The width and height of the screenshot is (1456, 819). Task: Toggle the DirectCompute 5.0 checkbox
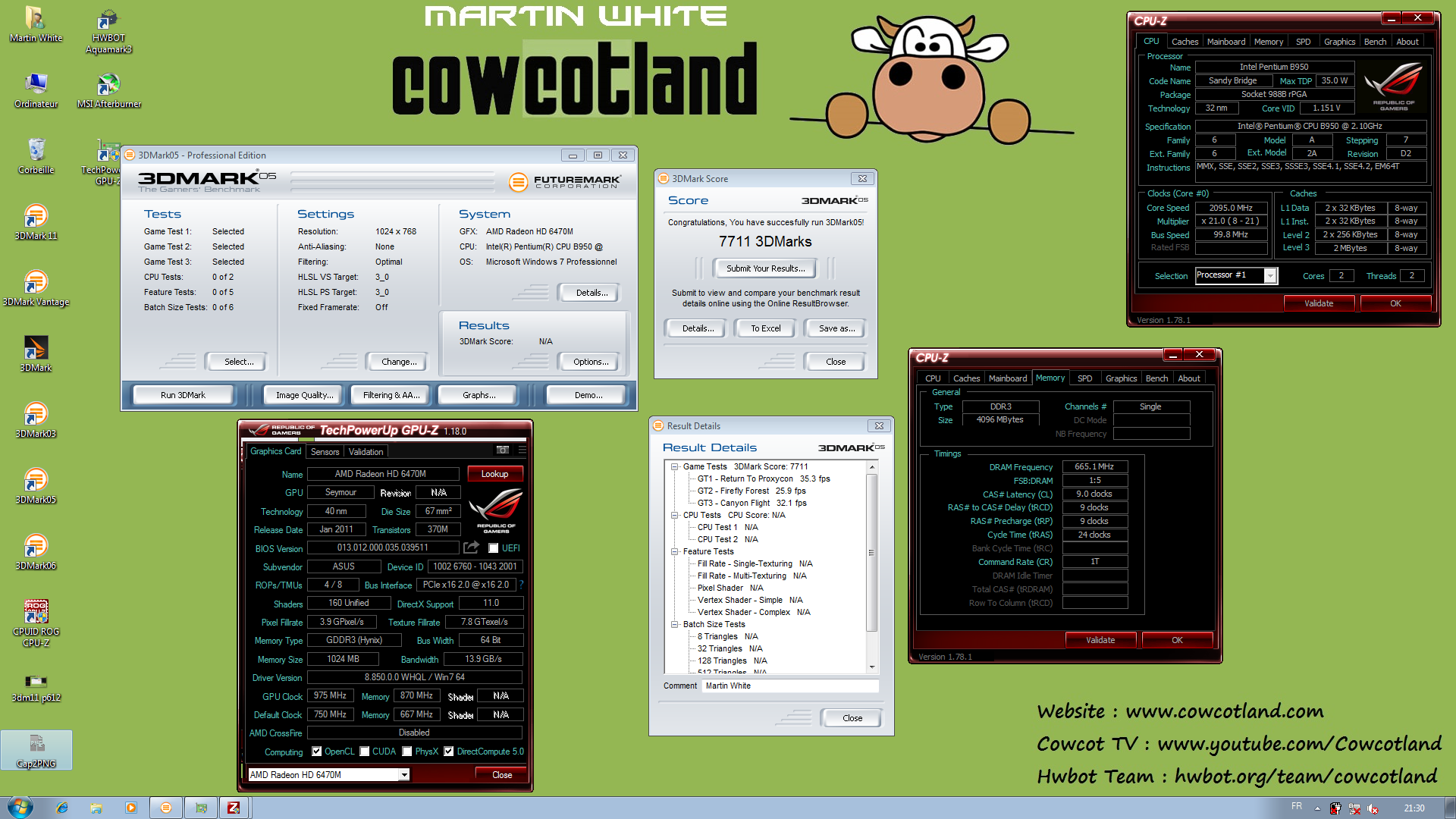click(449, 752)
